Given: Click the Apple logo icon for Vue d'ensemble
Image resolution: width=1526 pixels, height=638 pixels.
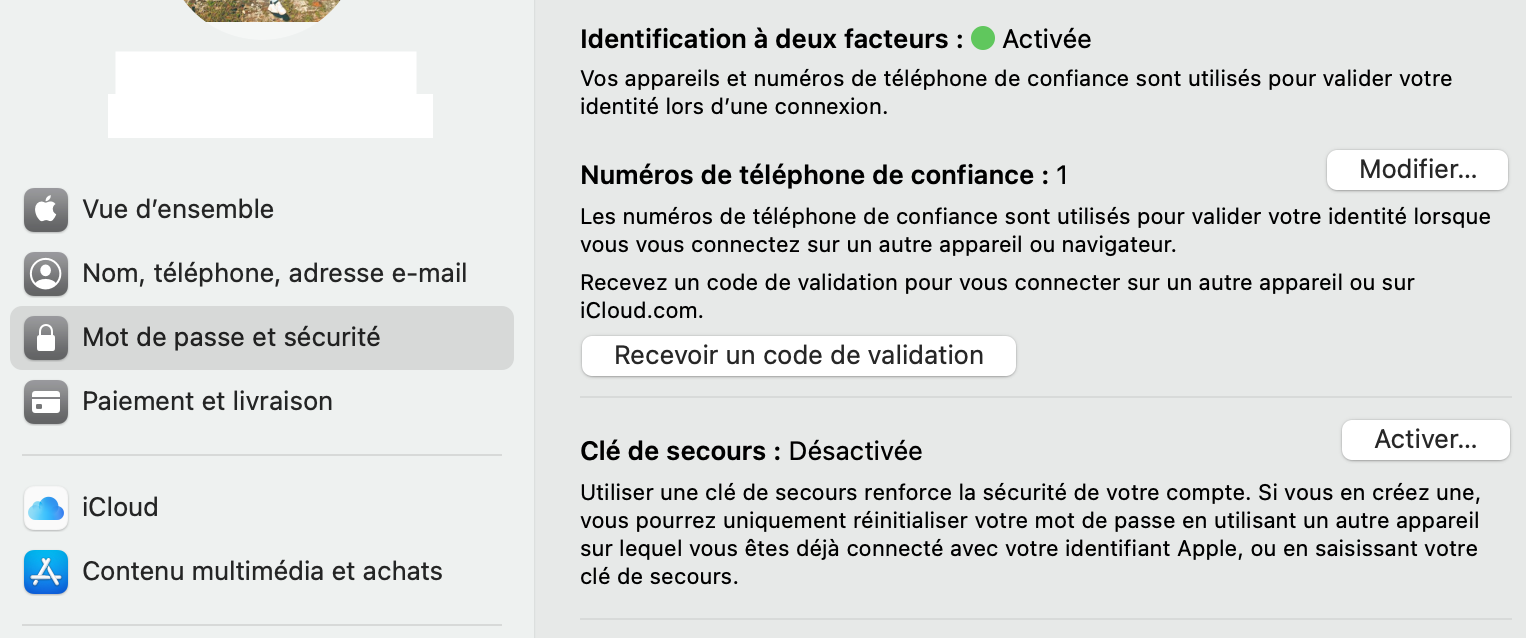Looking at the screenshot, I should (x=46, y=210).
